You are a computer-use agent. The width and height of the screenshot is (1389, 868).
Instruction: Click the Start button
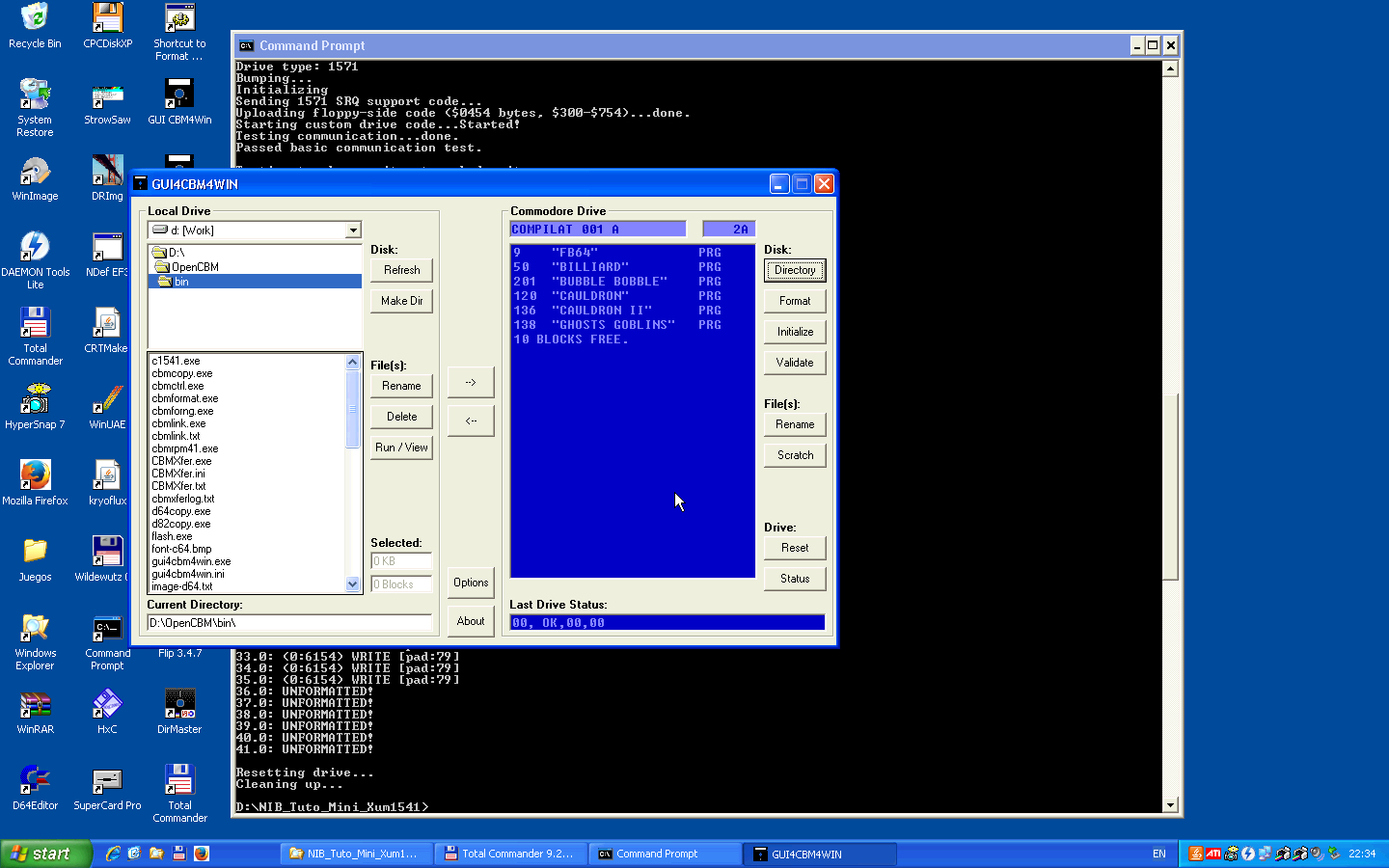pos(45,854)
